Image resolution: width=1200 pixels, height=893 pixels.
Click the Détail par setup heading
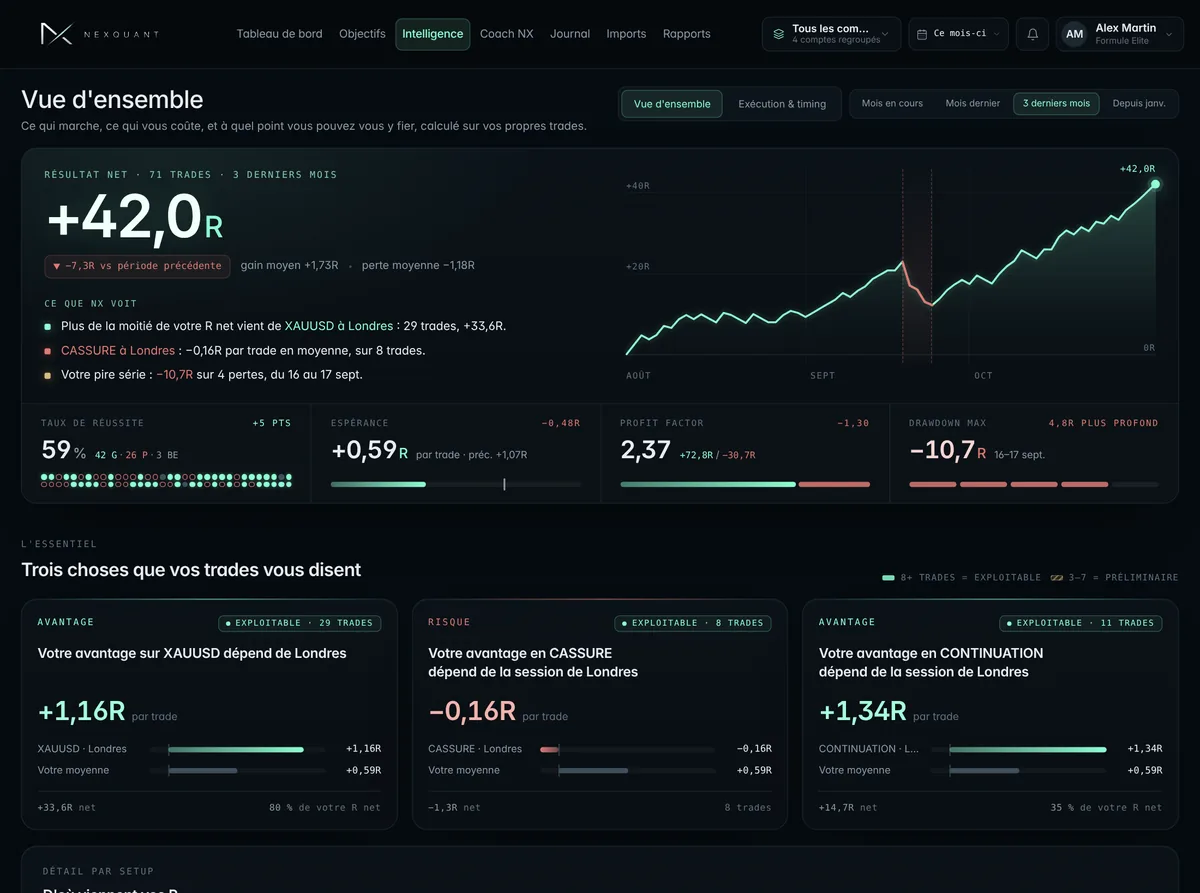tap(98, 872)
